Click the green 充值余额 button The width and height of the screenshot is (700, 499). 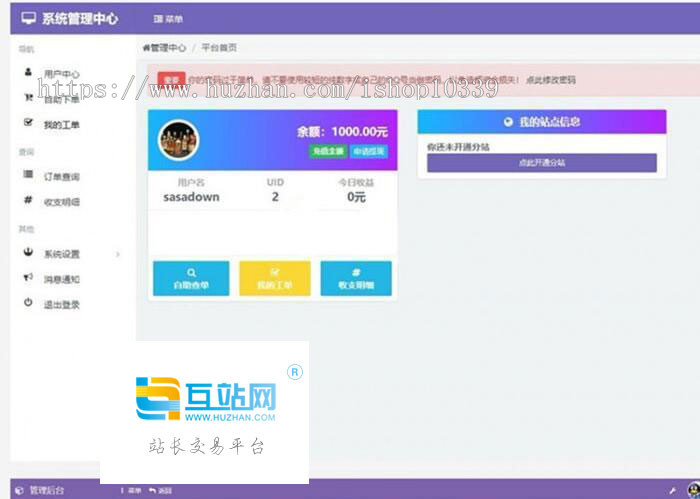coord(328,151)
